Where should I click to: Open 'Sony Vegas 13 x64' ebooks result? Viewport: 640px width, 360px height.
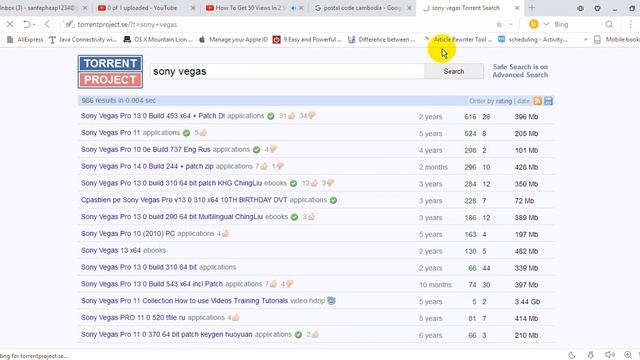click(111, 251)
